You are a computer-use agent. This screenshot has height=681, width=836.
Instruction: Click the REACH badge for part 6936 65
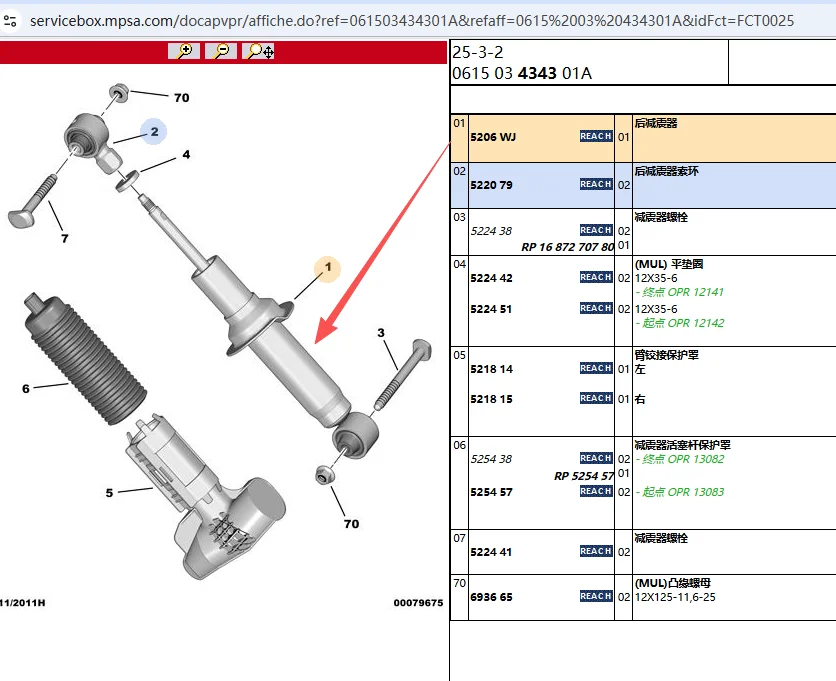(596, 596)
